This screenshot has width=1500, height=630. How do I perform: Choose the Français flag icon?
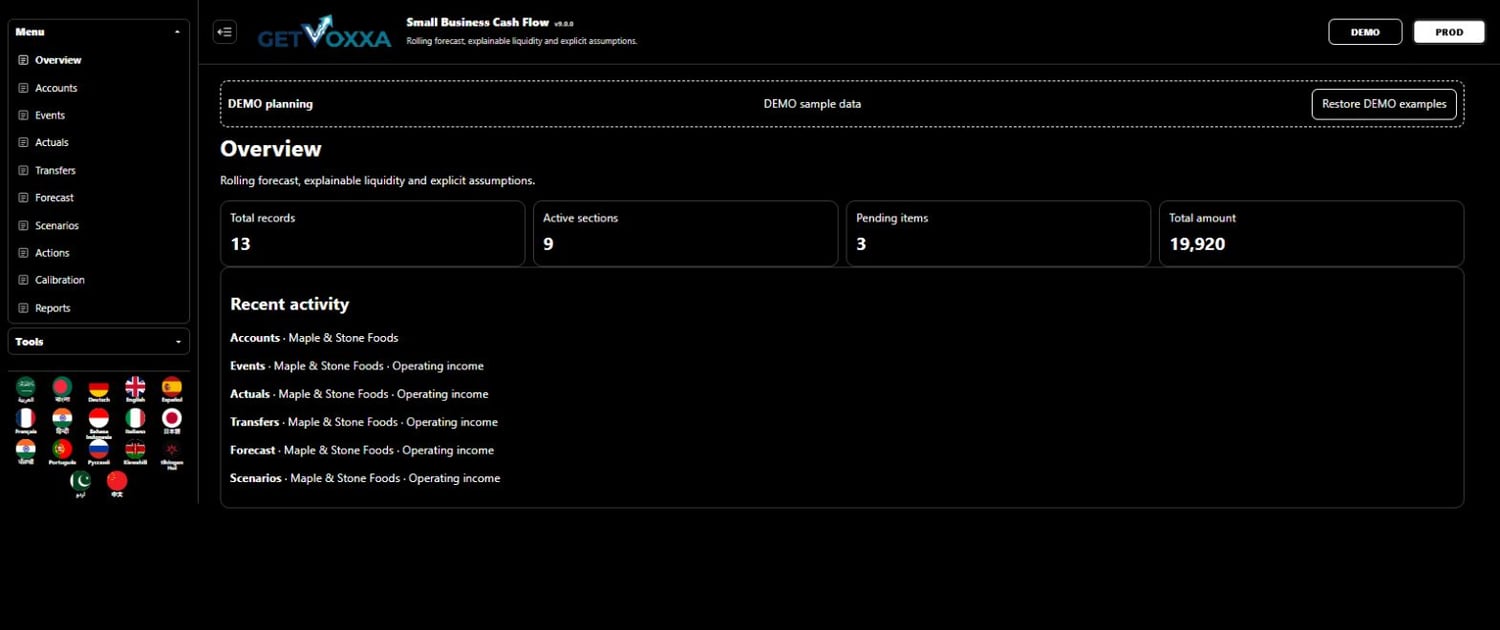(26, 420)
